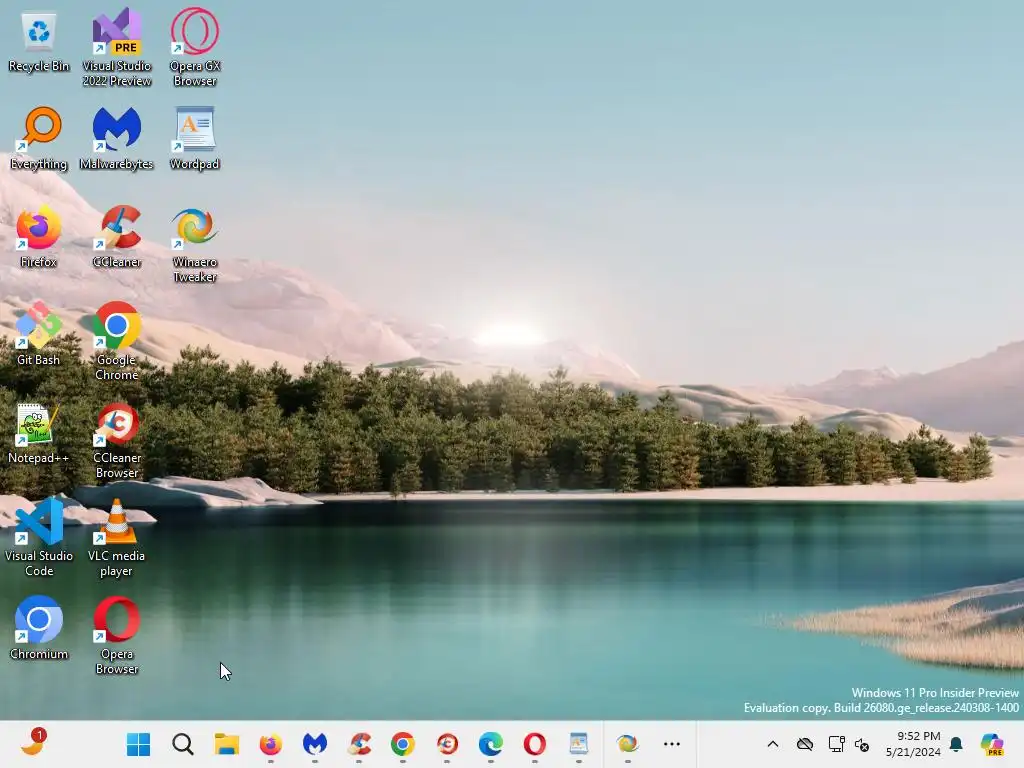Image resolution: width=1024 pixels, height=768 pixels.
Task: Open notifications via the bell icon
Action: [956, 744]
